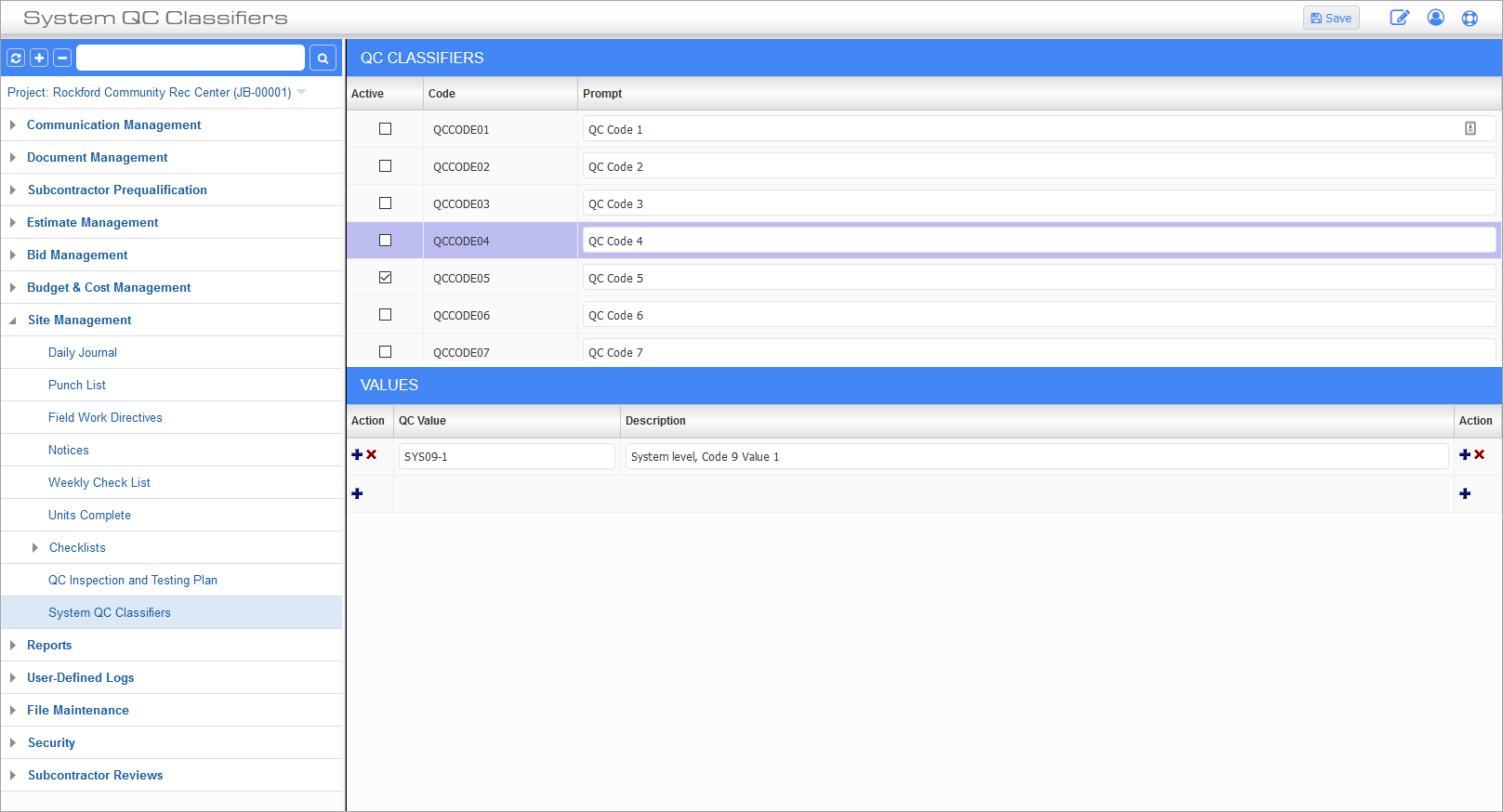The image size is (1503, 812).
Task: Click the collapse all minus icon
Action: click(62, 58)
